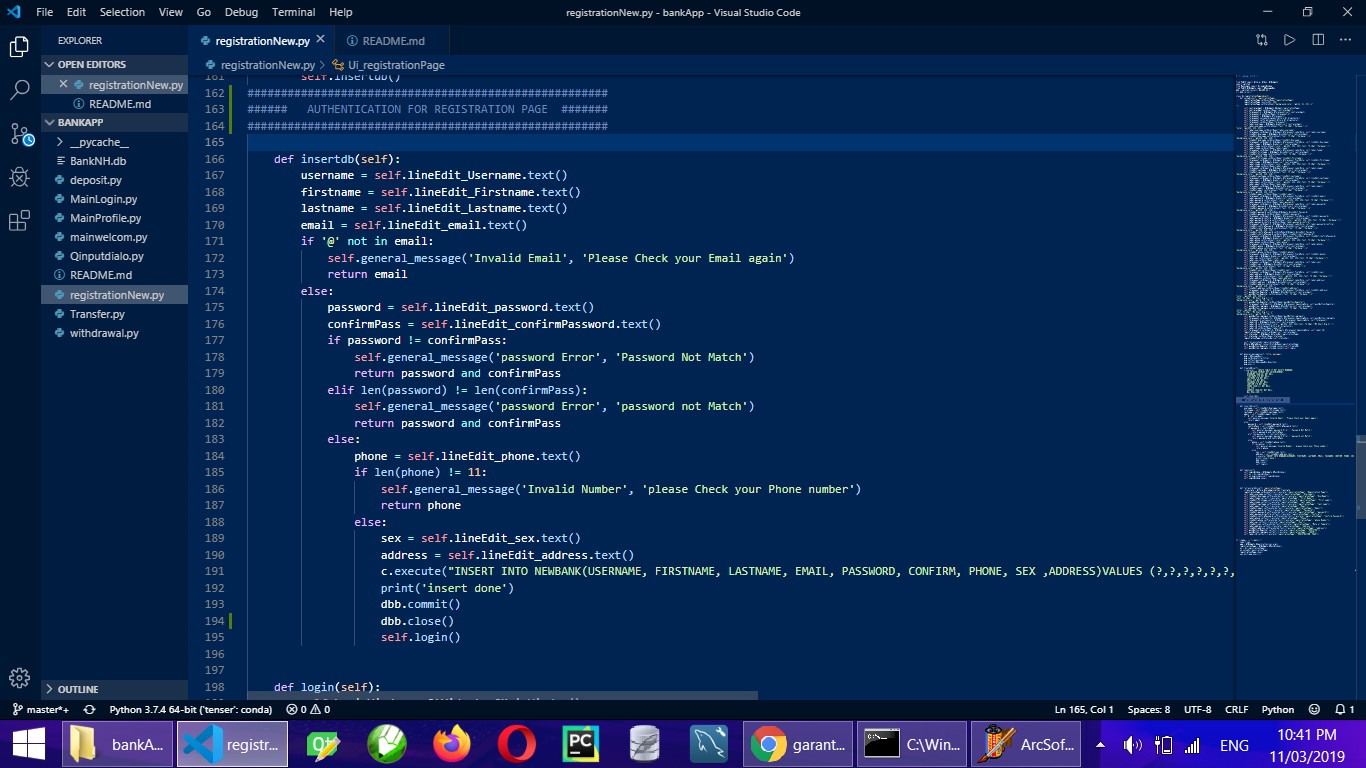Change Spaces: 8 indentation setting

[1148, 709]
